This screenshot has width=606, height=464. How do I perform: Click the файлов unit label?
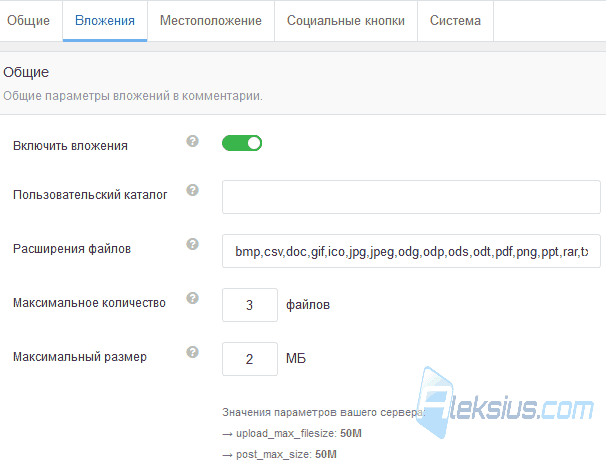pyautogui.click(x=308, y=305)
